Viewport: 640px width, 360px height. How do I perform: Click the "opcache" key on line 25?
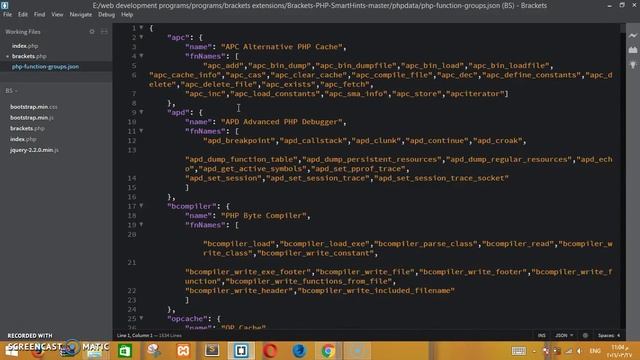(187, 318)
